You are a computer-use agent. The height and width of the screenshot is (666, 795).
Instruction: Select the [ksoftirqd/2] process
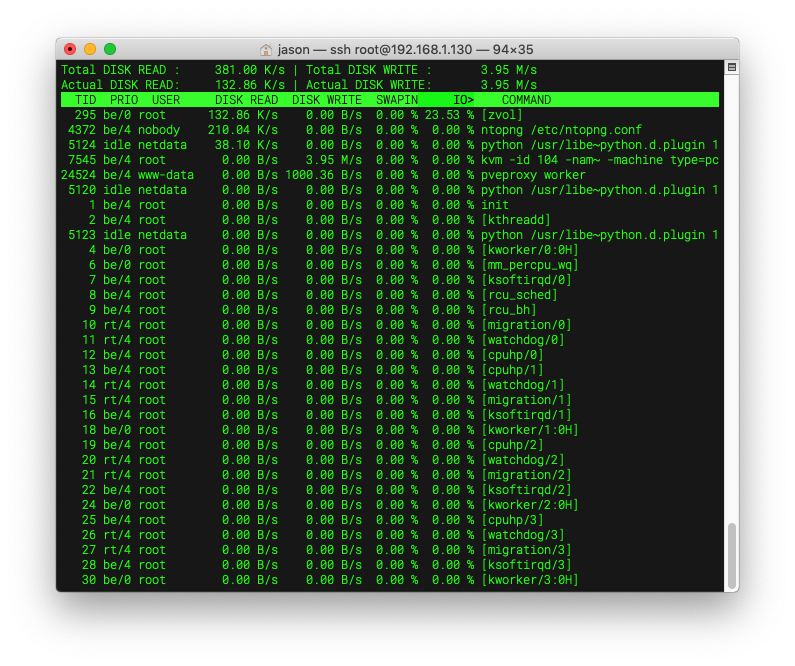(526, 490)
